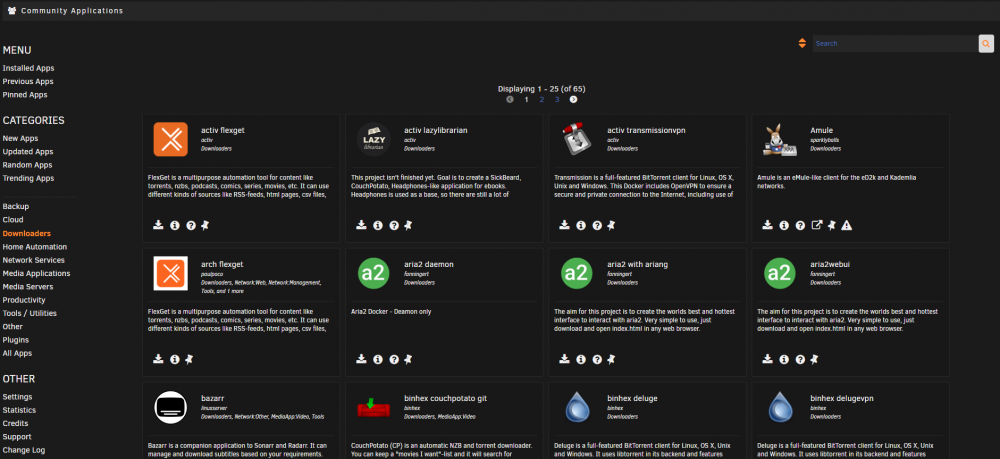Select Trending Apps category
The image size is (1000, 459).
[28, 178]
